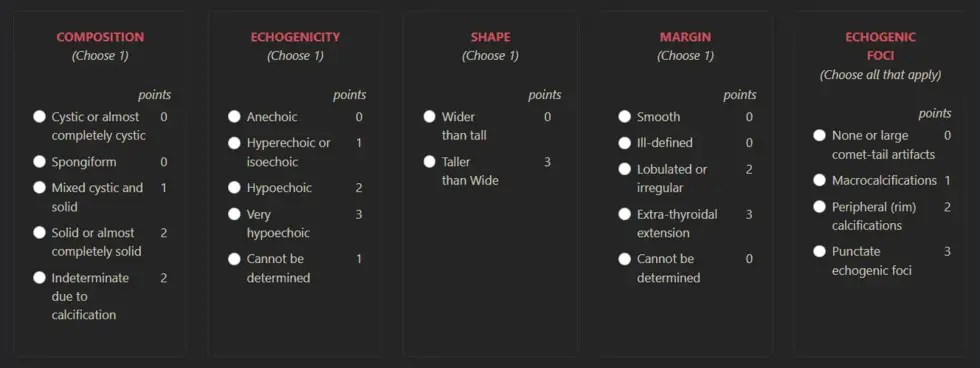Image resolution: width=980 pixels, height=368 pixels.
Task: Choose Taller than Wide shape
Action: pos(429,162)
